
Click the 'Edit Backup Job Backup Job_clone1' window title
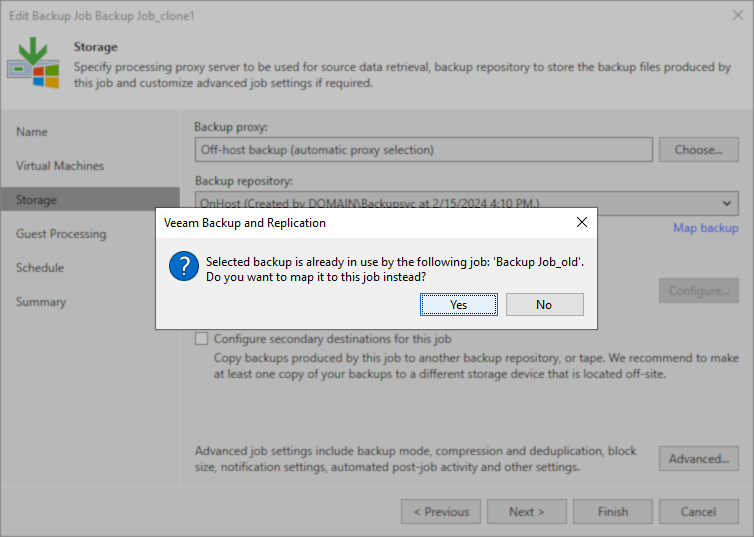tap(101, 16)
